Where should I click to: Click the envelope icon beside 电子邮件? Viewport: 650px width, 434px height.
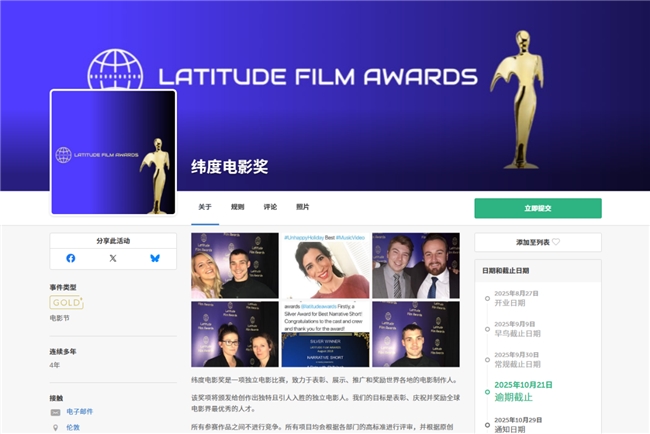[x=56, y=412]
